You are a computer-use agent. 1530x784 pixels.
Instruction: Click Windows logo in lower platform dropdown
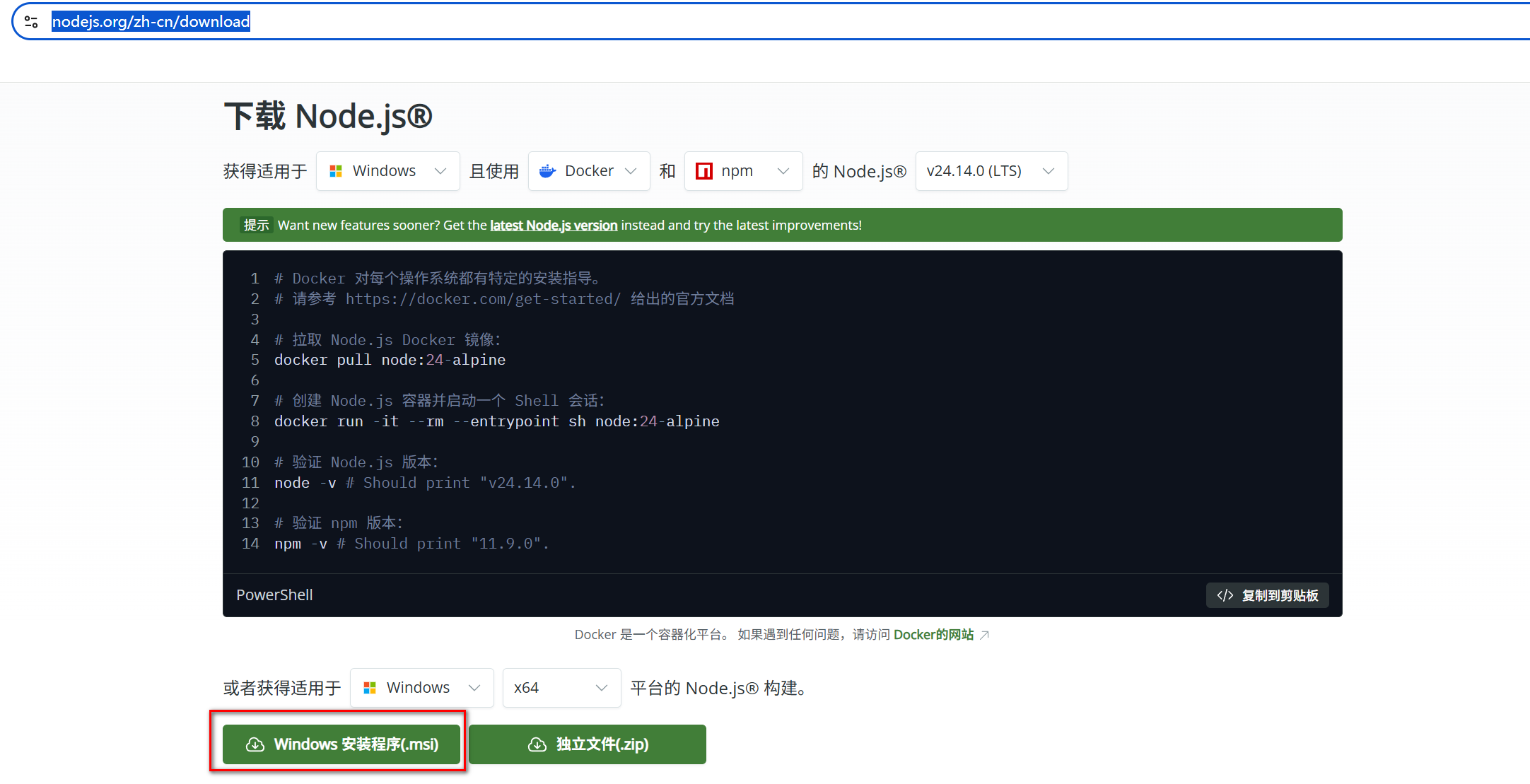[x=370, y=688]
